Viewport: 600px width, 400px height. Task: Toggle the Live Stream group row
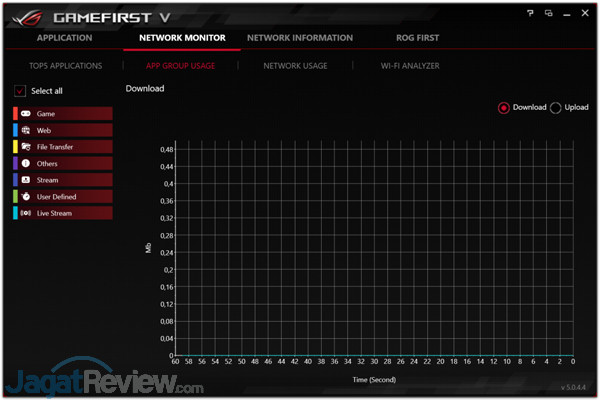coord(63,213)
